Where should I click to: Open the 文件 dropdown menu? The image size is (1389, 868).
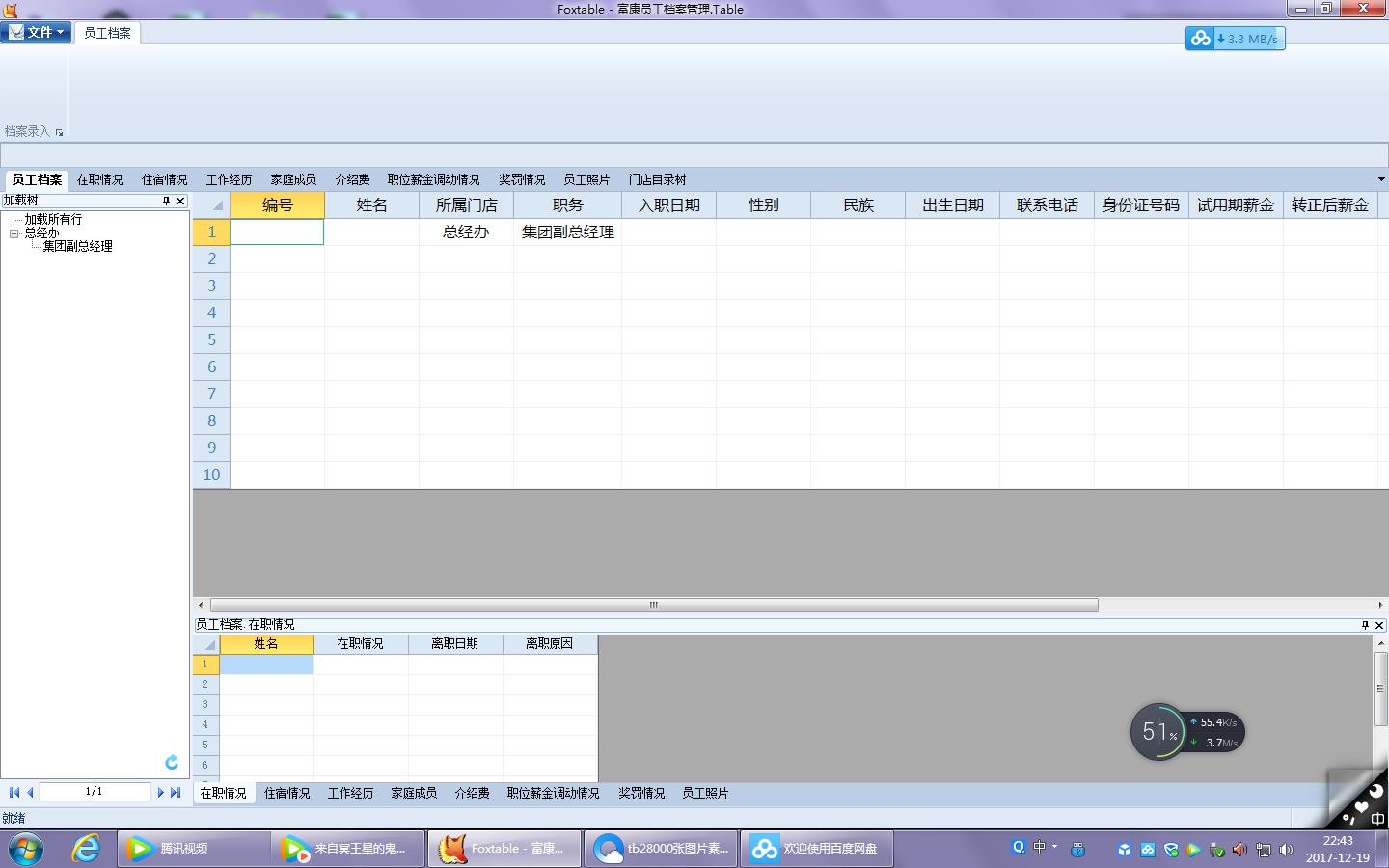pyautogui.click(x=37, y=32)
